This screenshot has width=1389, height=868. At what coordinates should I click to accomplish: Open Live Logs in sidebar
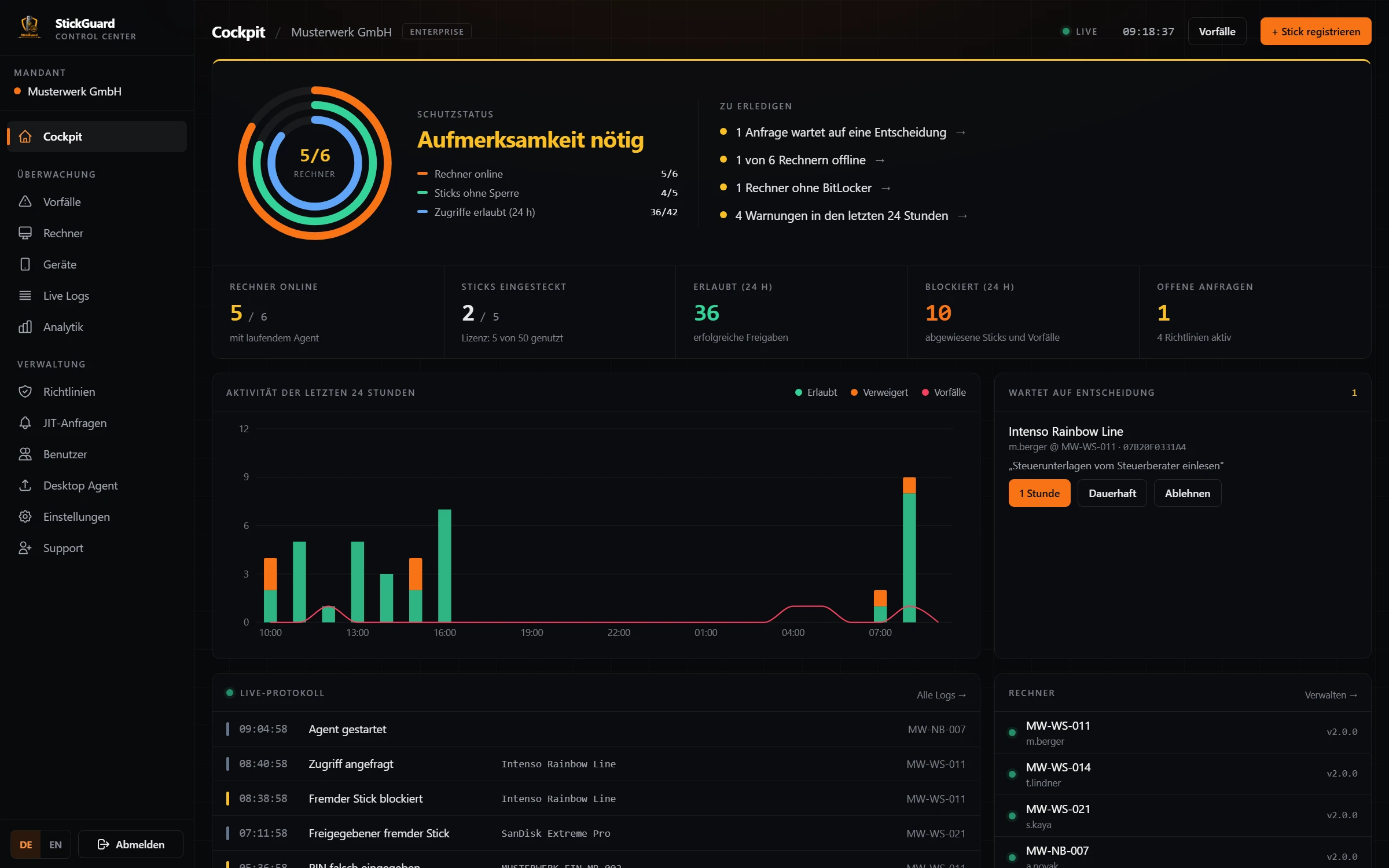(x=97, y=295)
